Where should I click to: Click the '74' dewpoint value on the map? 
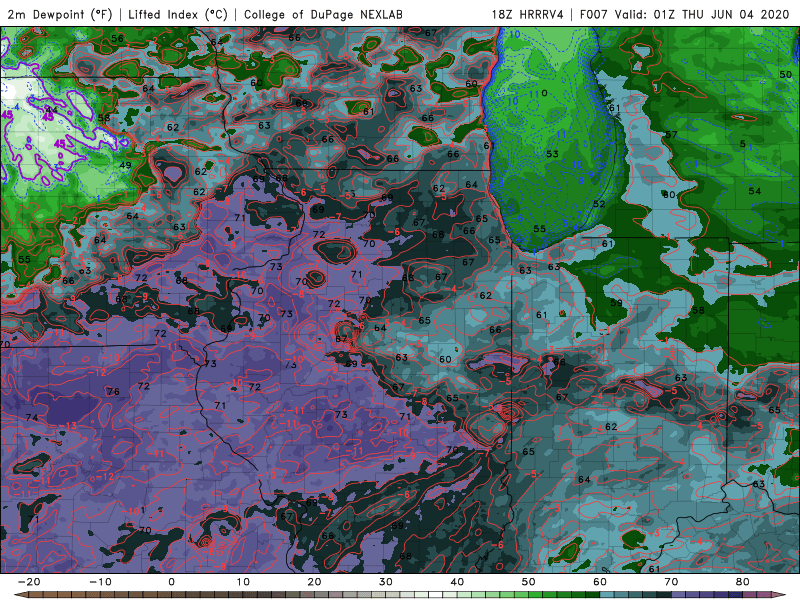[32, 417]
